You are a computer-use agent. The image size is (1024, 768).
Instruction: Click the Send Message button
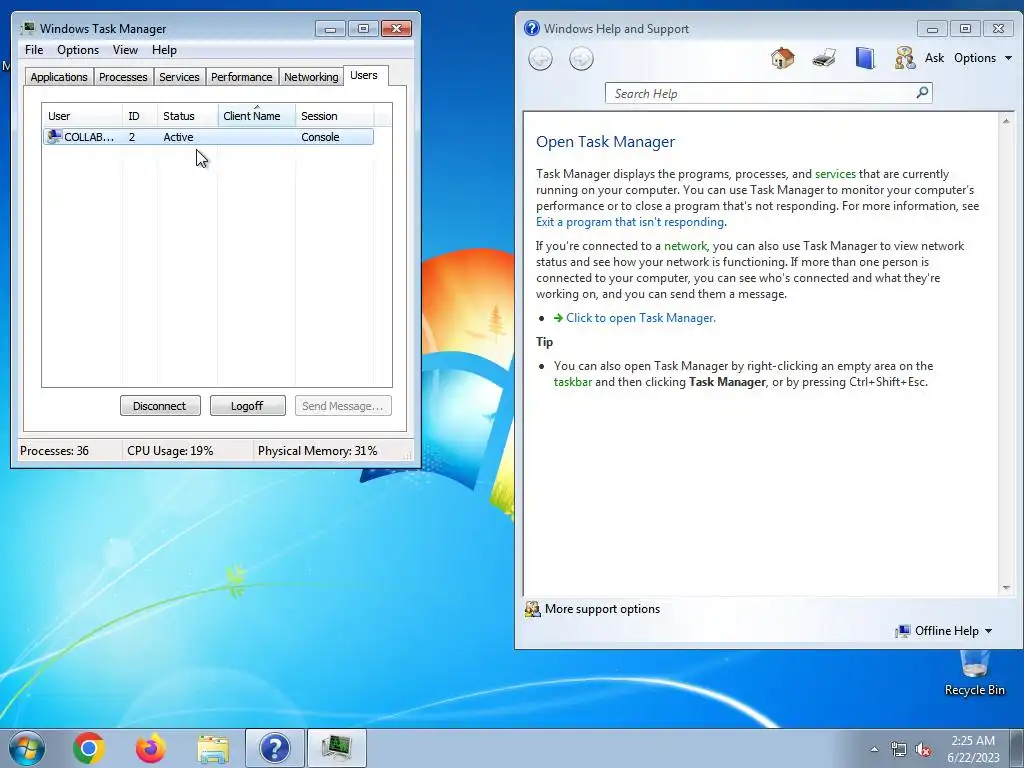click(343, 406)
